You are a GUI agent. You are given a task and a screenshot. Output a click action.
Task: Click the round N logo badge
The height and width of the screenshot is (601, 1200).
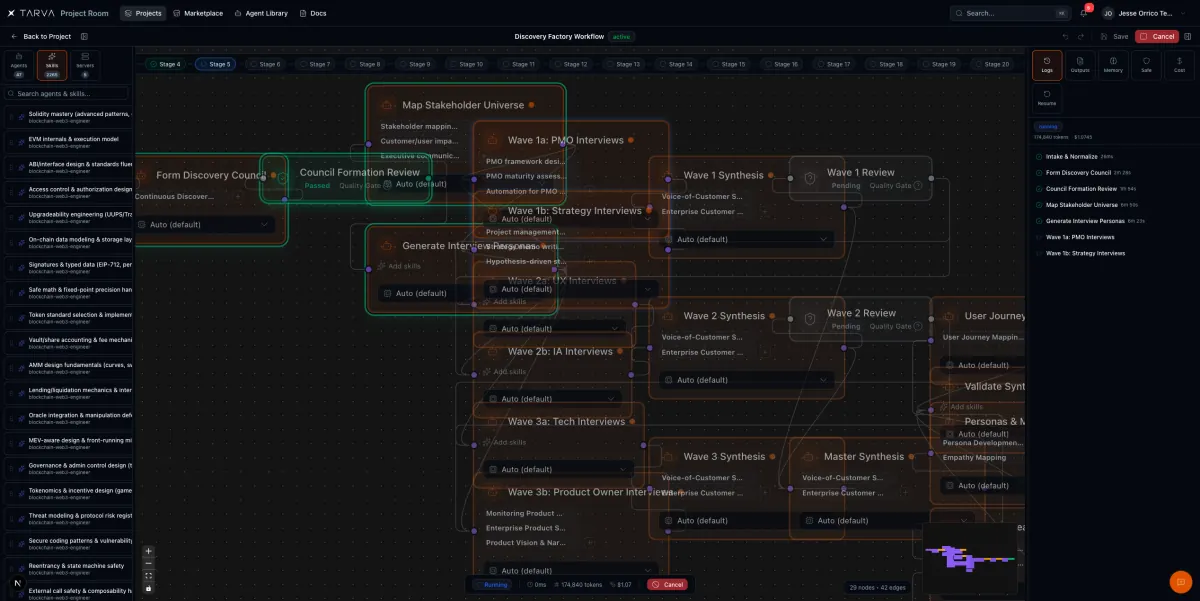(17, 583)
